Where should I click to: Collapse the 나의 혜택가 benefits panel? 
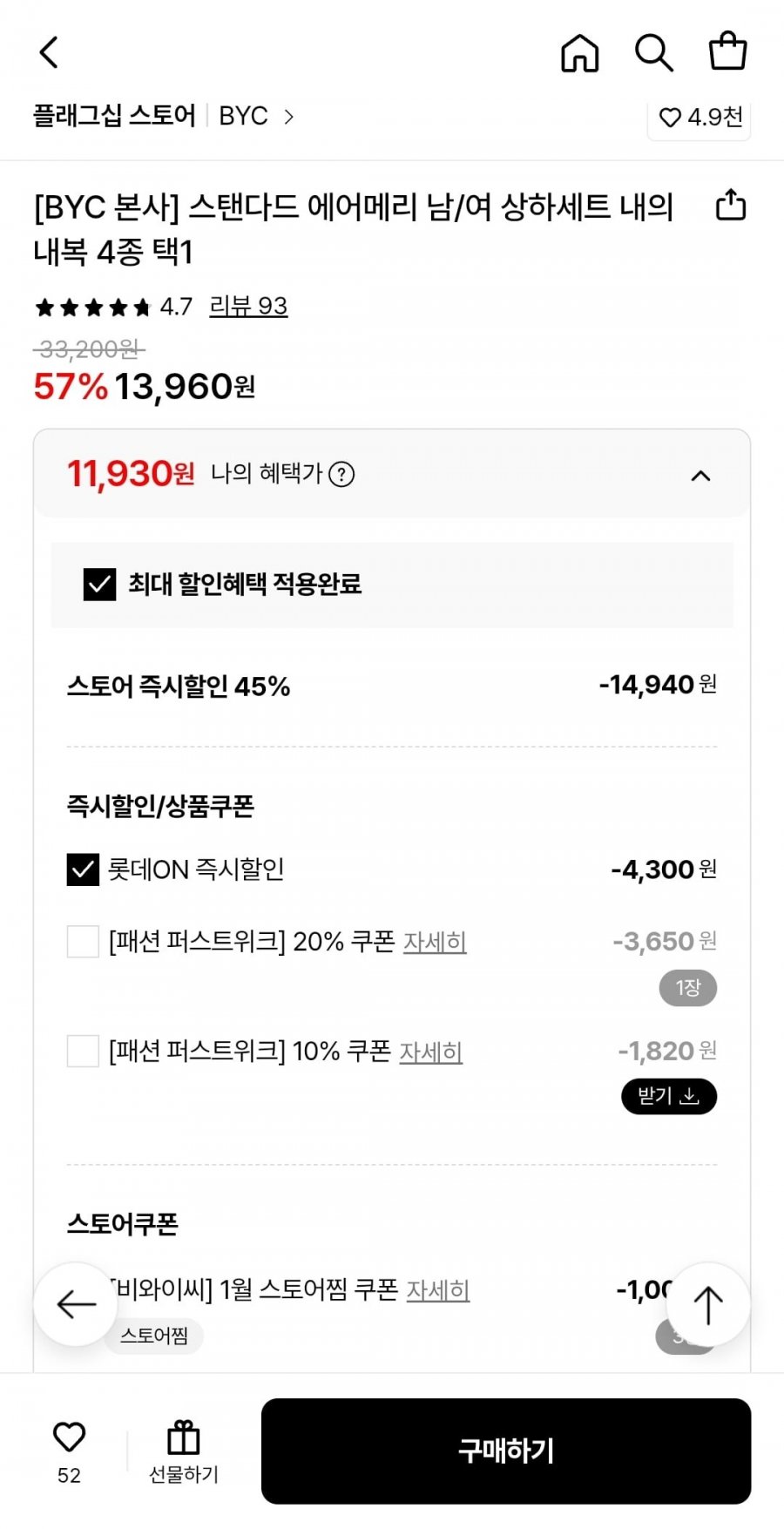[x=700, y=476]
